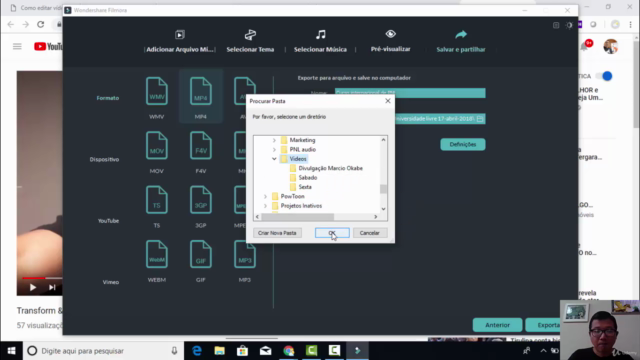
Task: Close the Procurar Pasta dialog
Action: pos(388,101)
